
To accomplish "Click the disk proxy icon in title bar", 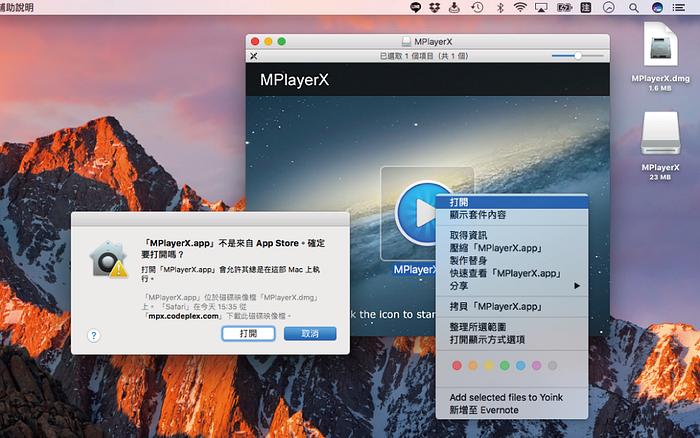I will [406, 42].
